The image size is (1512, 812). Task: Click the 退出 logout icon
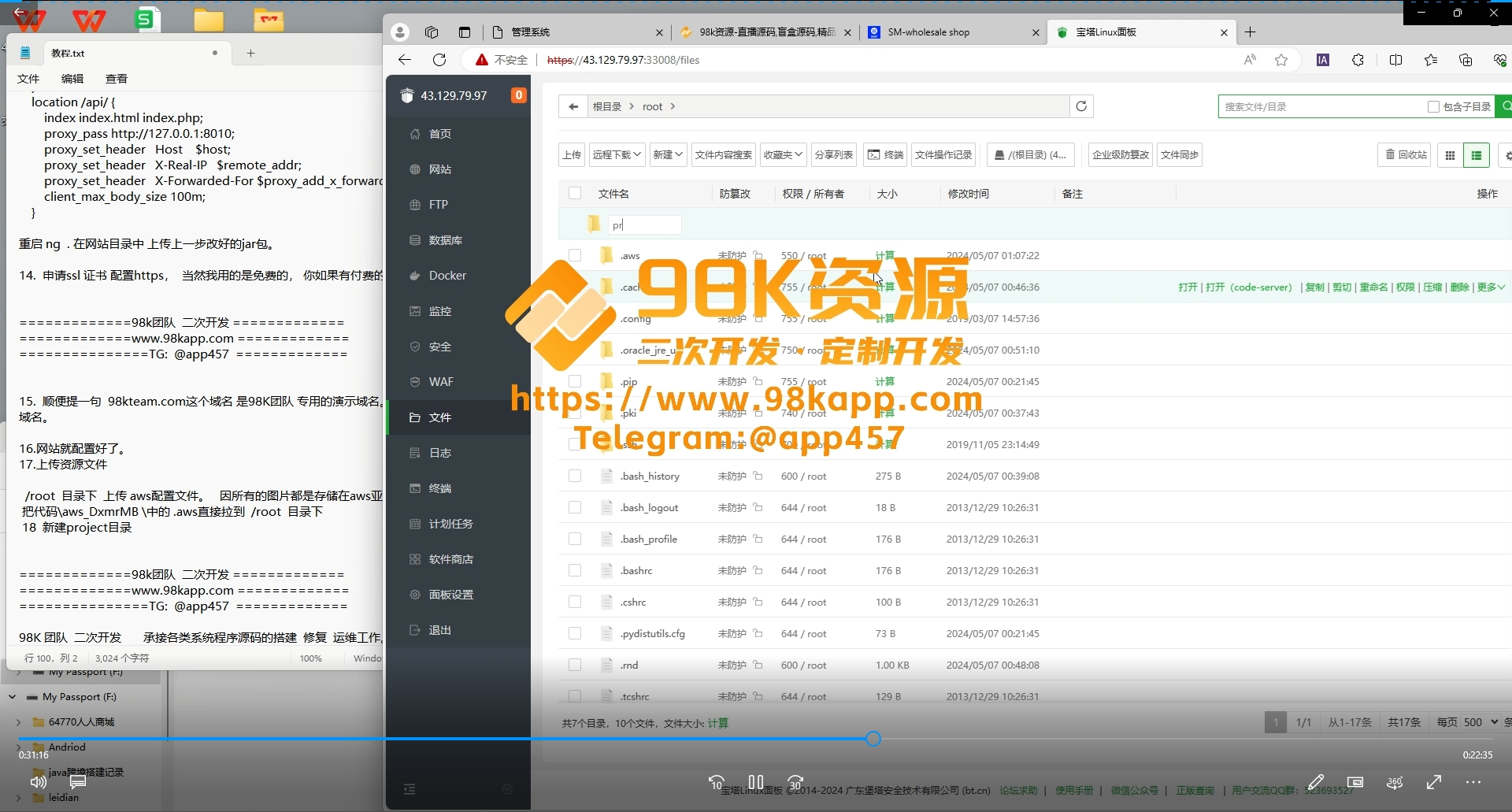(415, 630)
